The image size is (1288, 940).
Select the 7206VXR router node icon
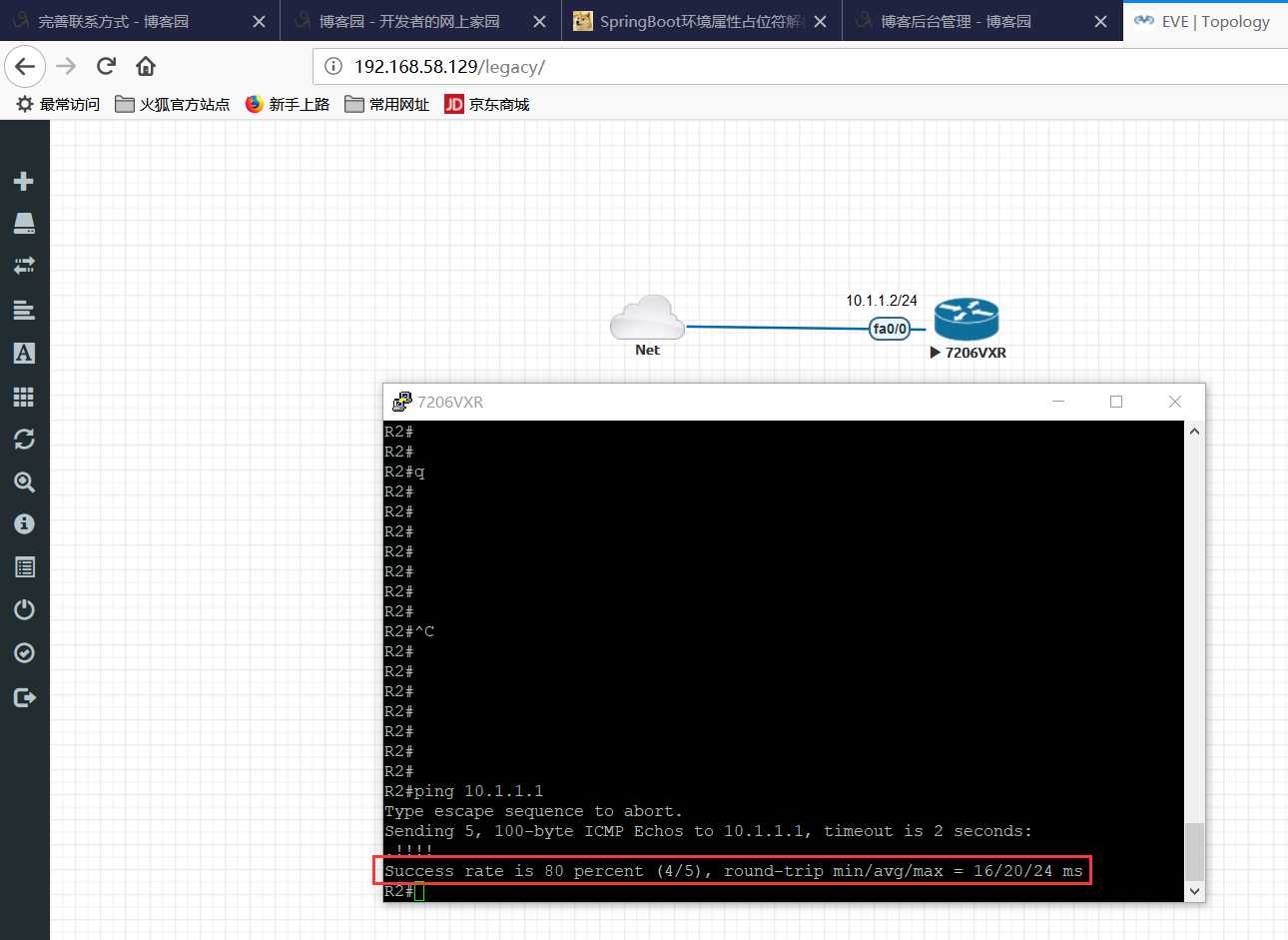point(966,321)
